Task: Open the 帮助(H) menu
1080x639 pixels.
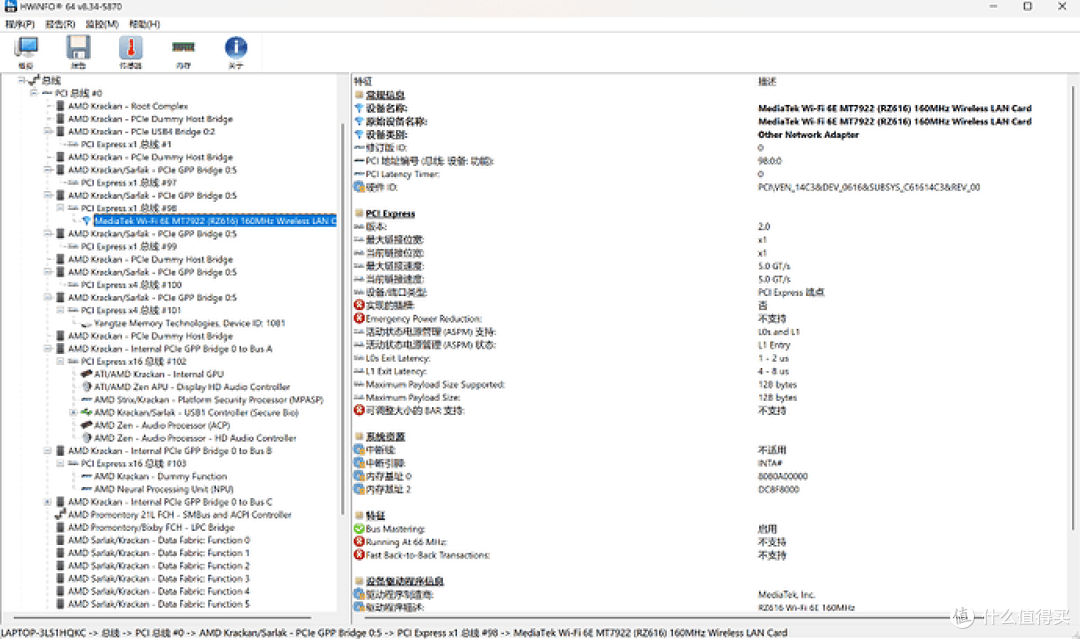Action: pyautogui.click(x=145, y=24)
